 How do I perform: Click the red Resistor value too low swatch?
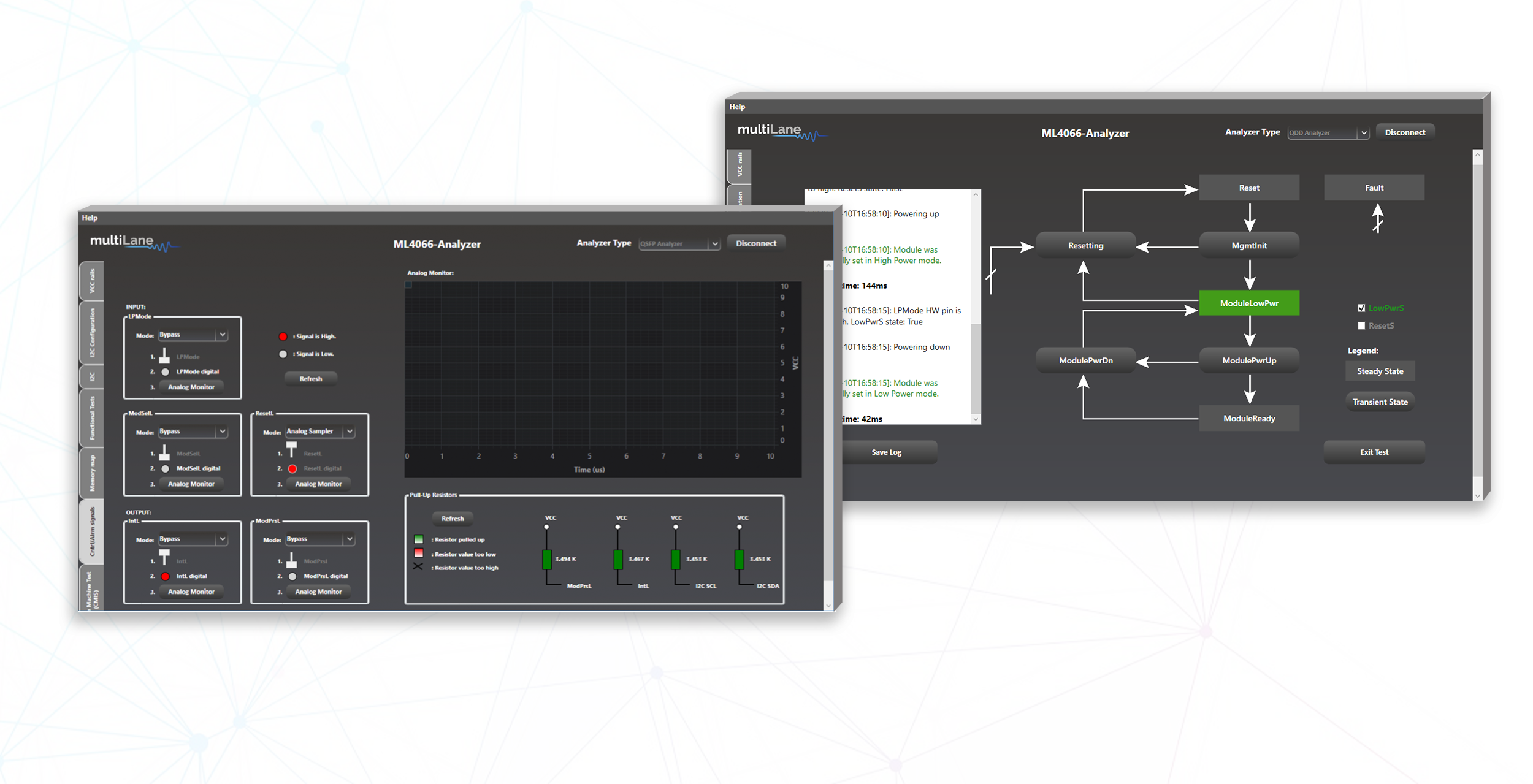(419, 554)
